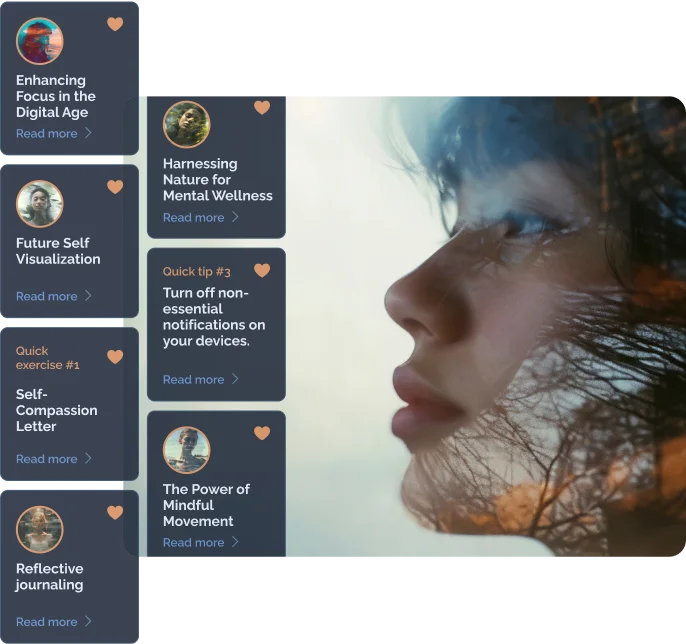Heart the Harnessing Nature for Mental Wellness card

(x=262, y=108)
